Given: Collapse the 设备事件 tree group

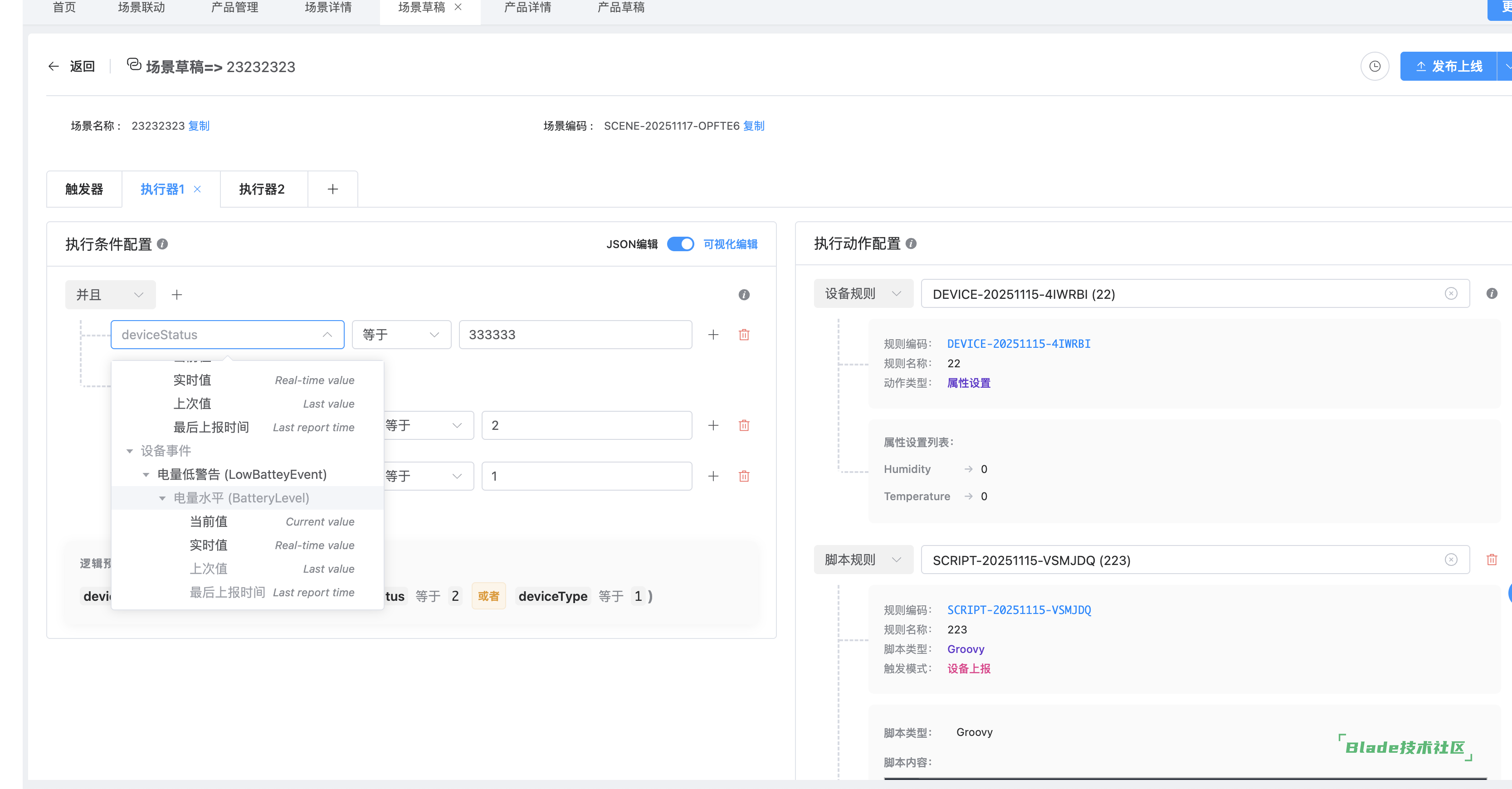Looking at the screenshot, I should (x=130, y=451).
